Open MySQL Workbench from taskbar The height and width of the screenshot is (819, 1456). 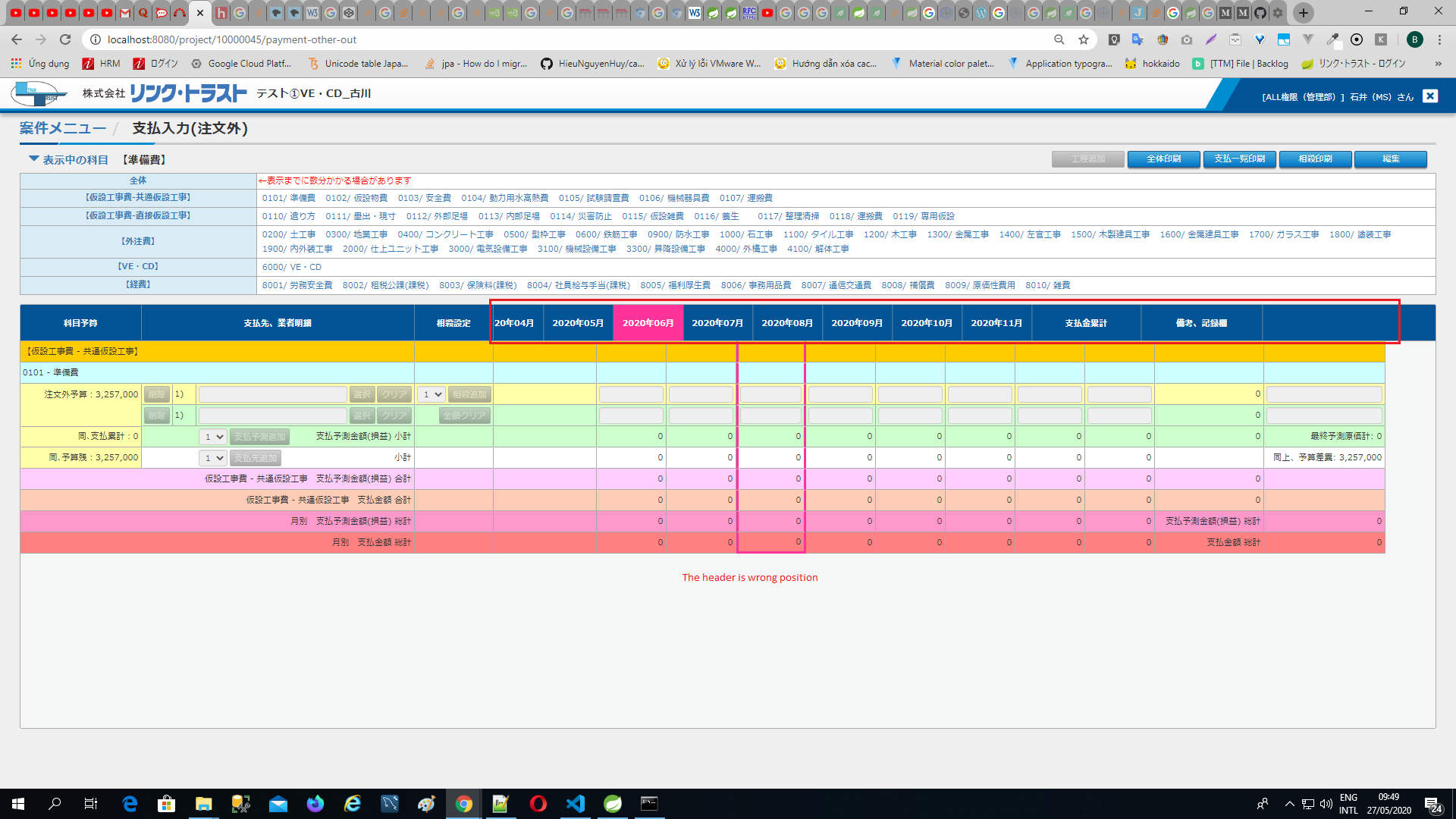click(390, 804)
